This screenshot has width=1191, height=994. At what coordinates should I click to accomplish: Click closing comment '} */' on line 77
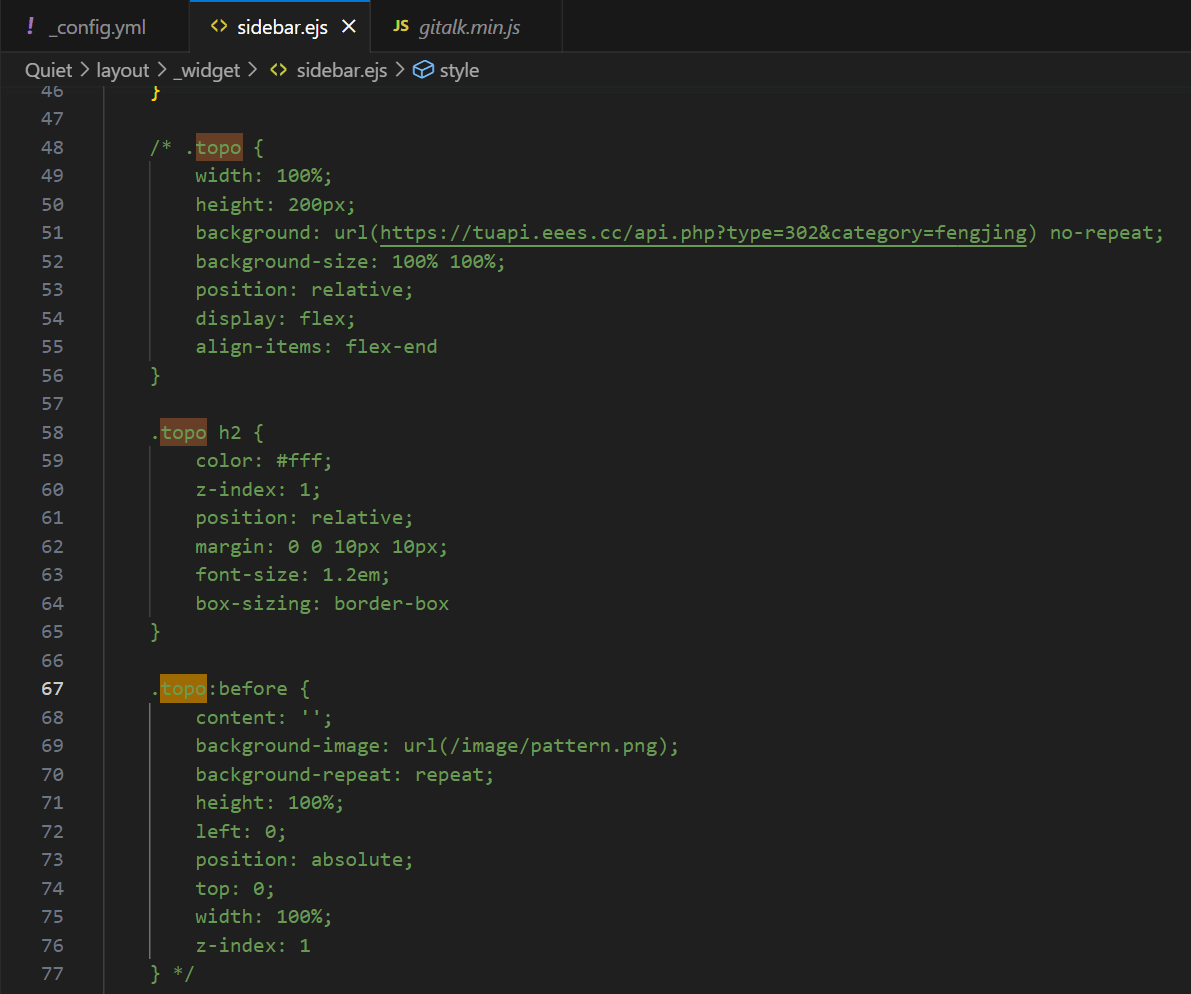(x=172, y=973)
